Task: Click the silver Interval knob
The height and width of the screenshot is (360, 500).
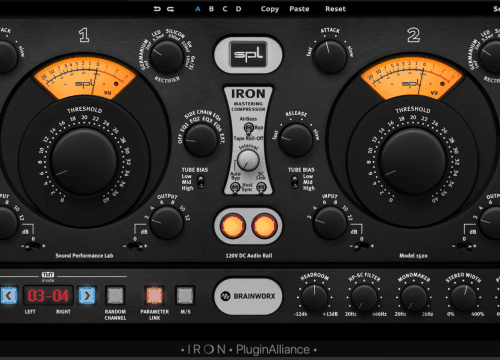Action: tap(248, 160)
